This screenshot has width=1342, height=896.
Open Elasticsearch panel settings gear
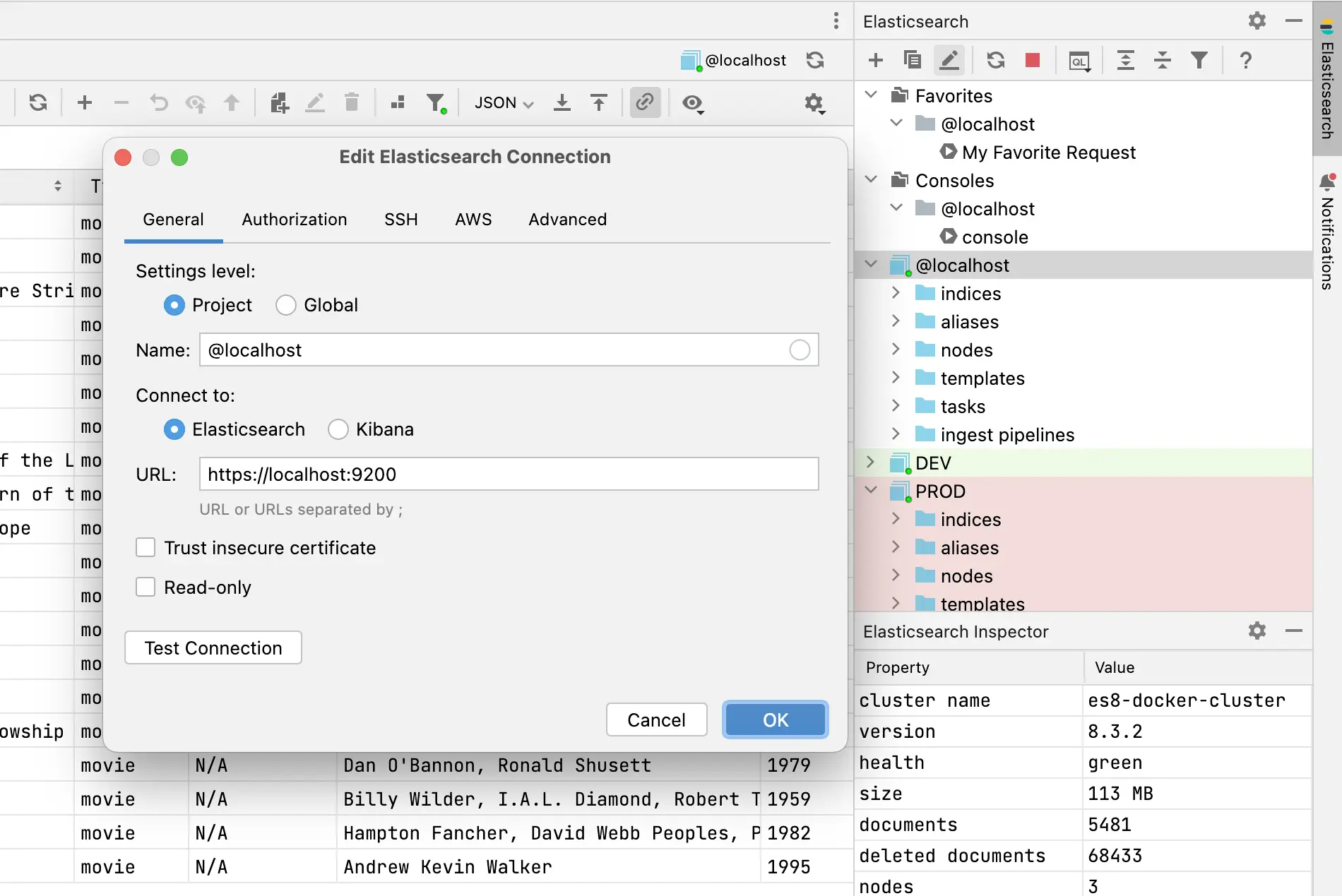(1257, 21)
